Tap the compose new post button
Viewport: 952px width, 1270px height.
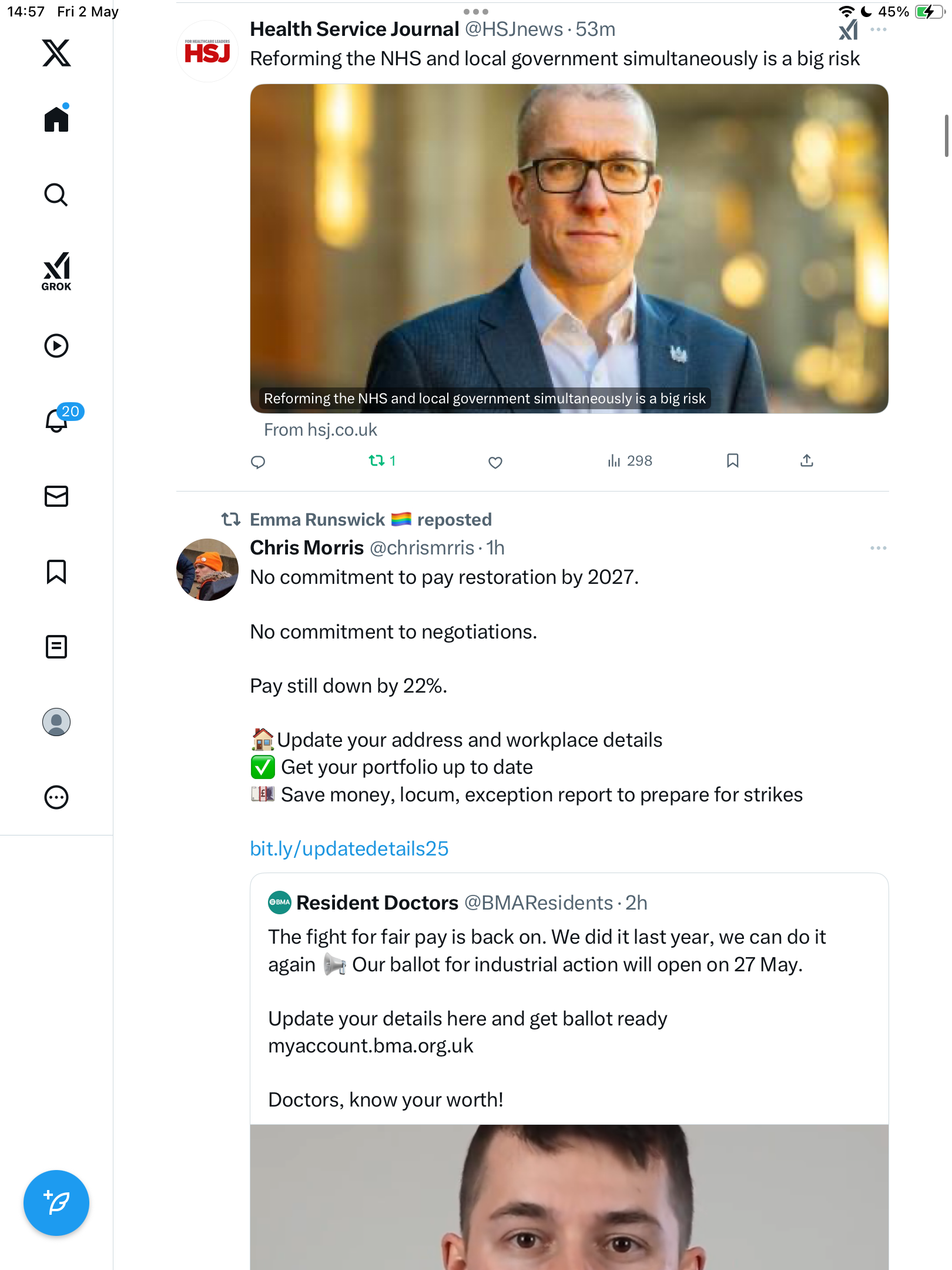coord(56,1203)
